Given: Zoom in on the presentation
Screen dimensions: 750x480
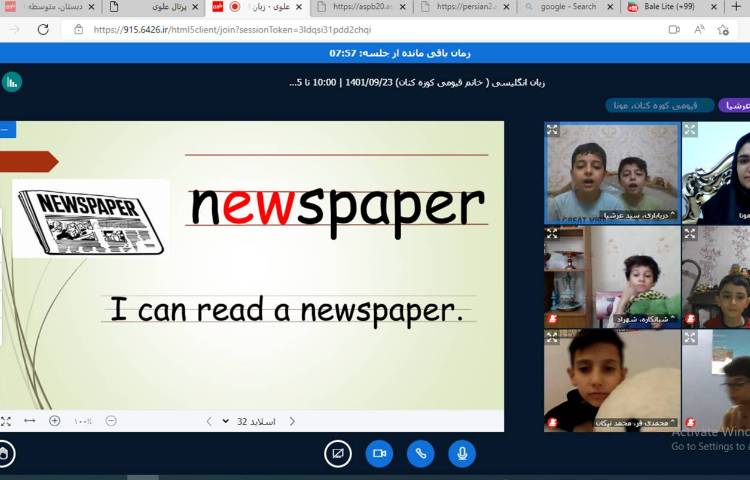Looking at the screenshot, I should (x=55, y=421).
